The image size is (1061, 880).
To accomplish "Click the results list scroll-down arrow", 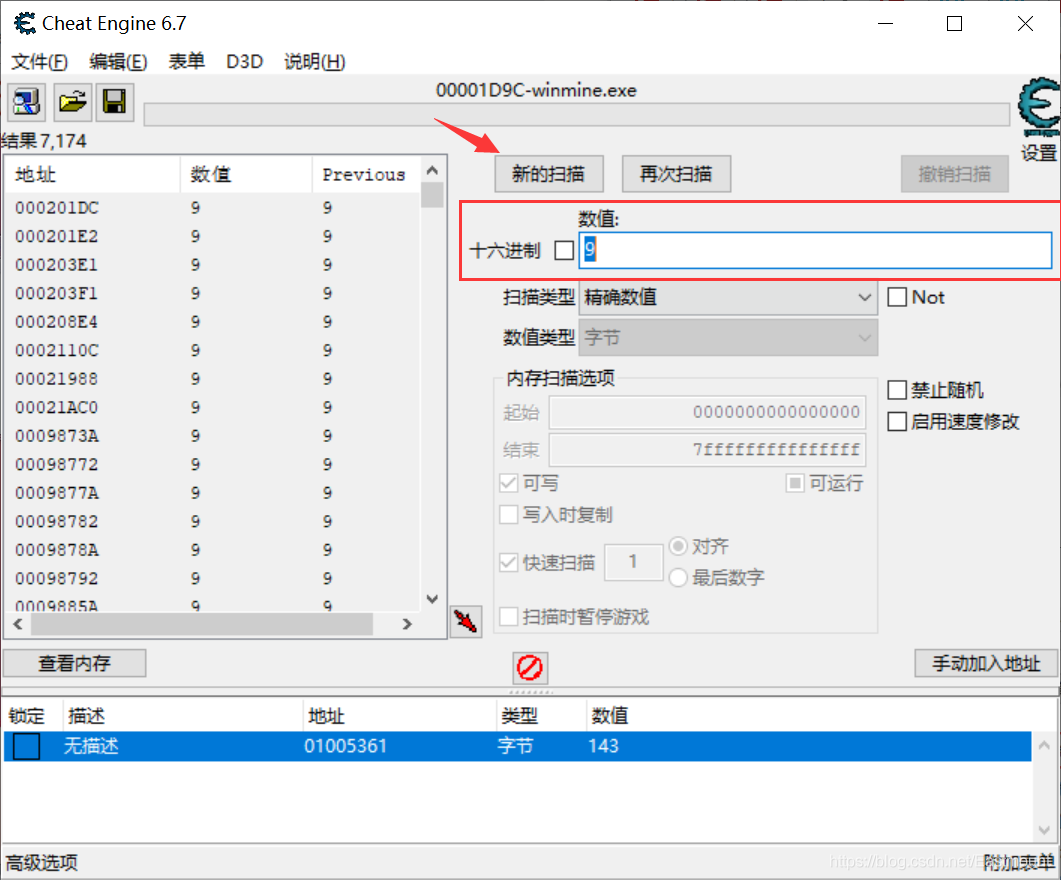I will (x=432, y=599).
